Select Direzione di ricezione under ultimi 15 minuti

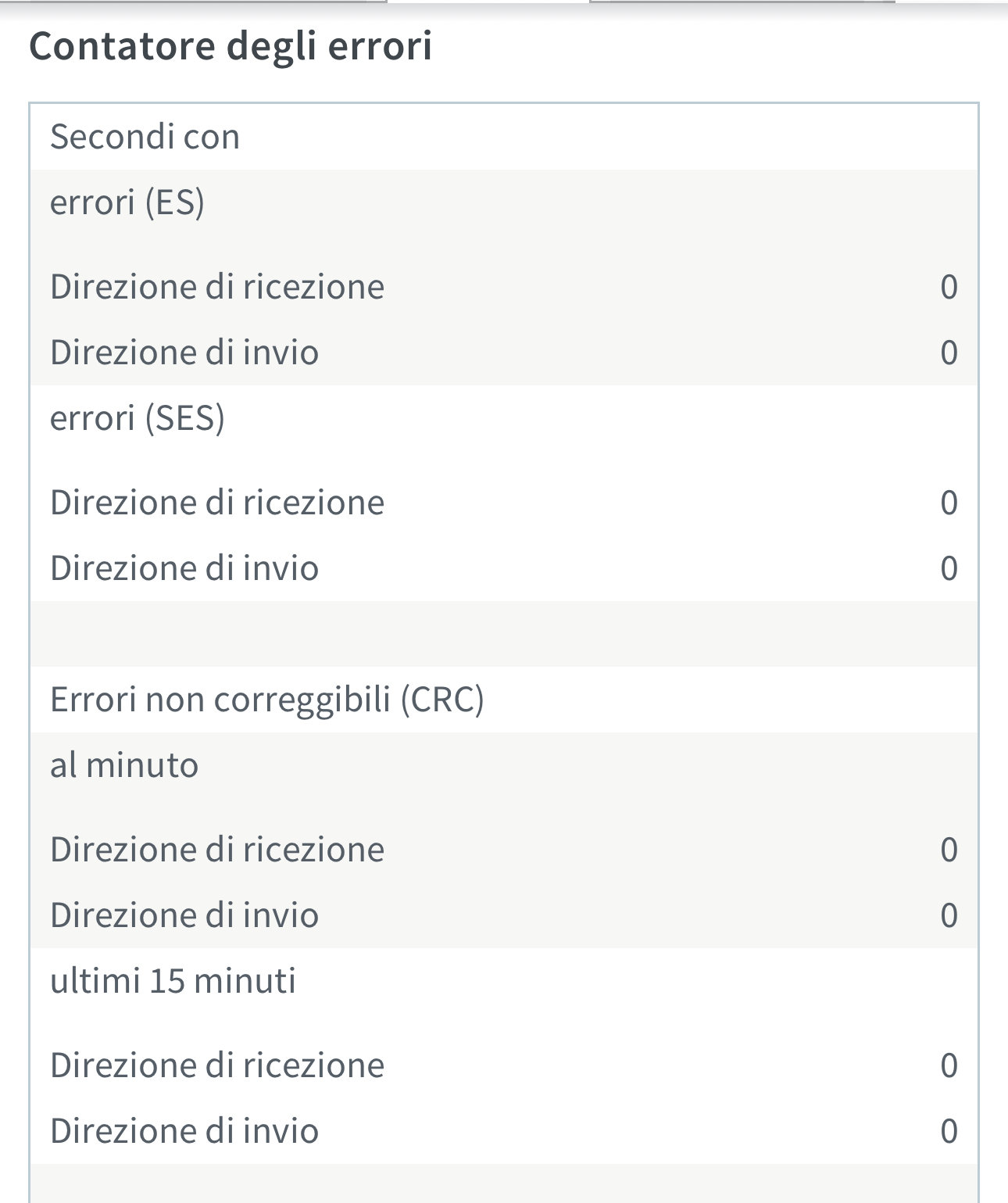pos(216,1065)
